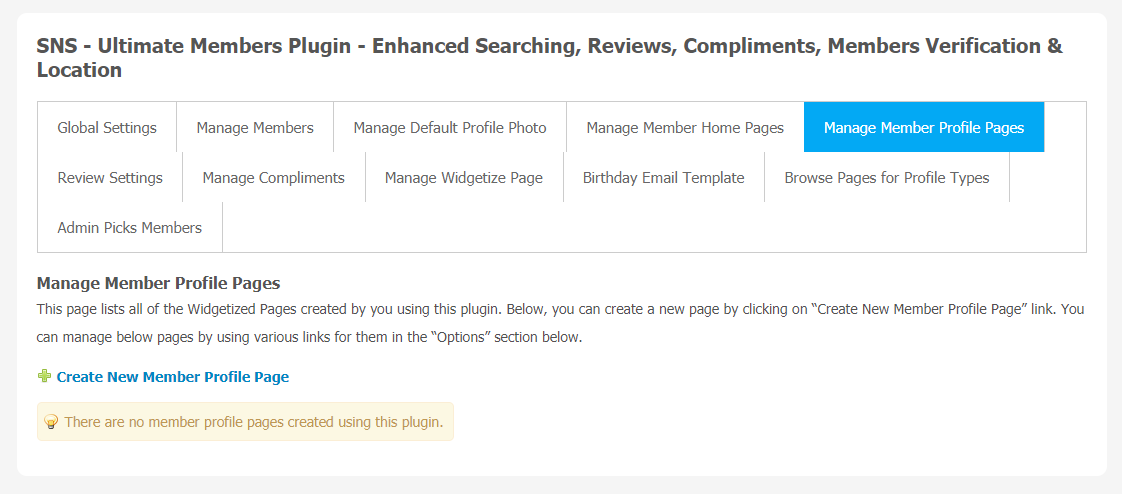Open the Global Settings tab
Screen dimensions: 1122x494
click(107, 127)
